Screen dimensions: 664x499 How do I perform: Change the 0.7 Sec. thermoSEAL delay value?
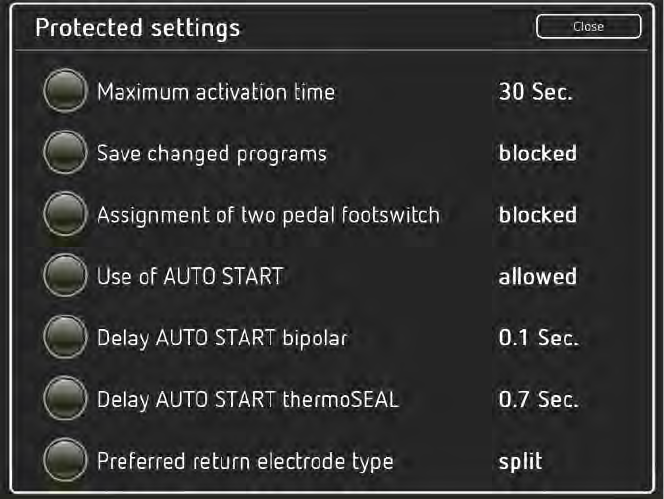tap(538, 400)
